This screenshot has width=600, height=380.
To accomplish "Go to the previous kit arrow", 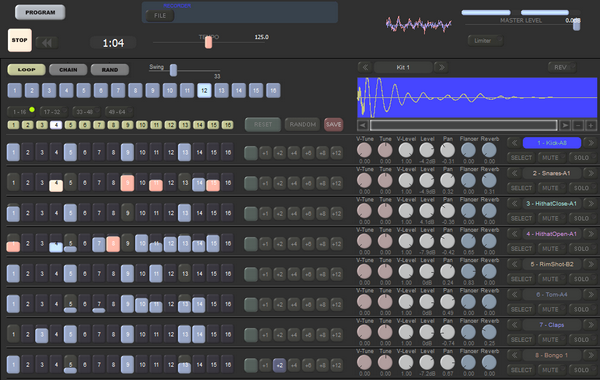I will click(365, 67).
